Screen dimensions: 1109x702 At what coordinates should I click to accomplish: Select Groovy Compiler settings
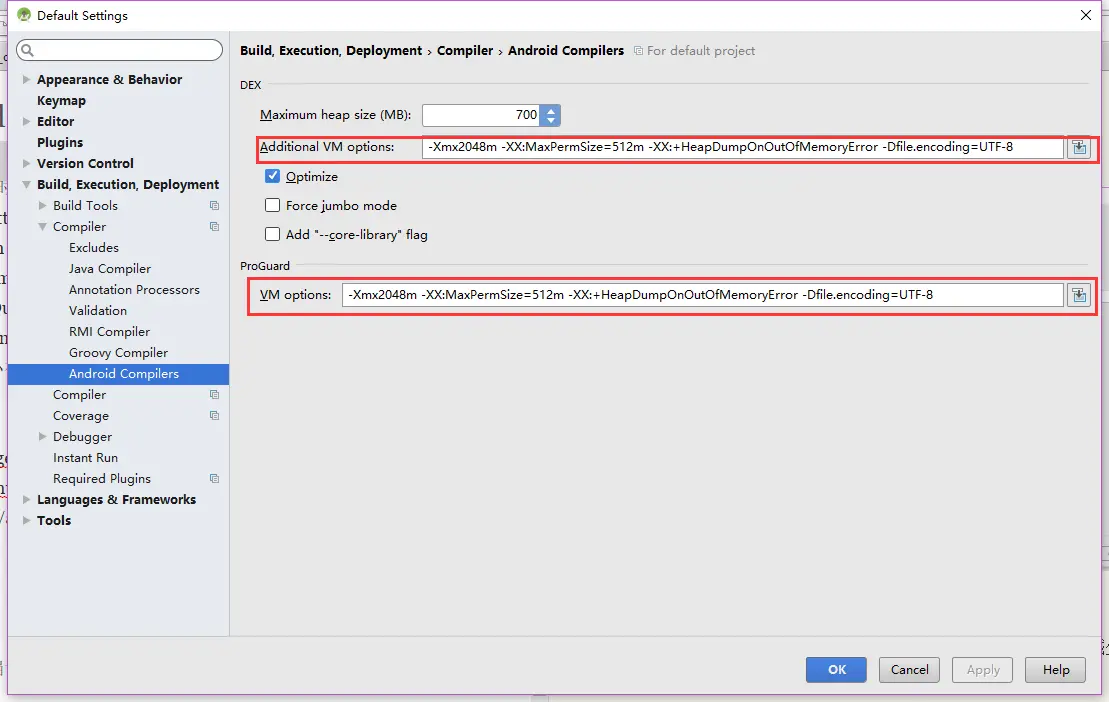pyautogui.click(x=119, y=353)
